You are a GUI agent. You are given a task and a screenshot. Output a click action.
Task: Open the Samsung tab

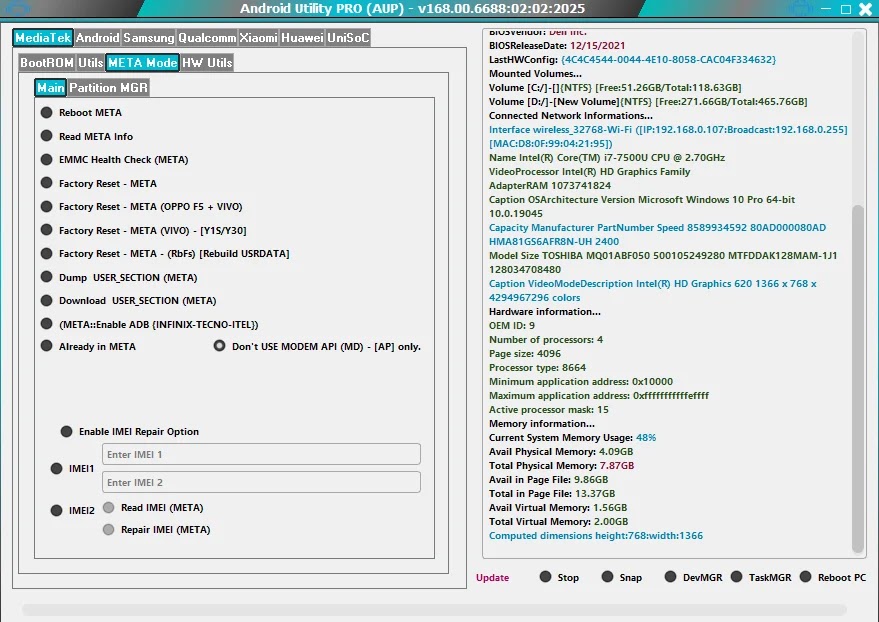149,38
